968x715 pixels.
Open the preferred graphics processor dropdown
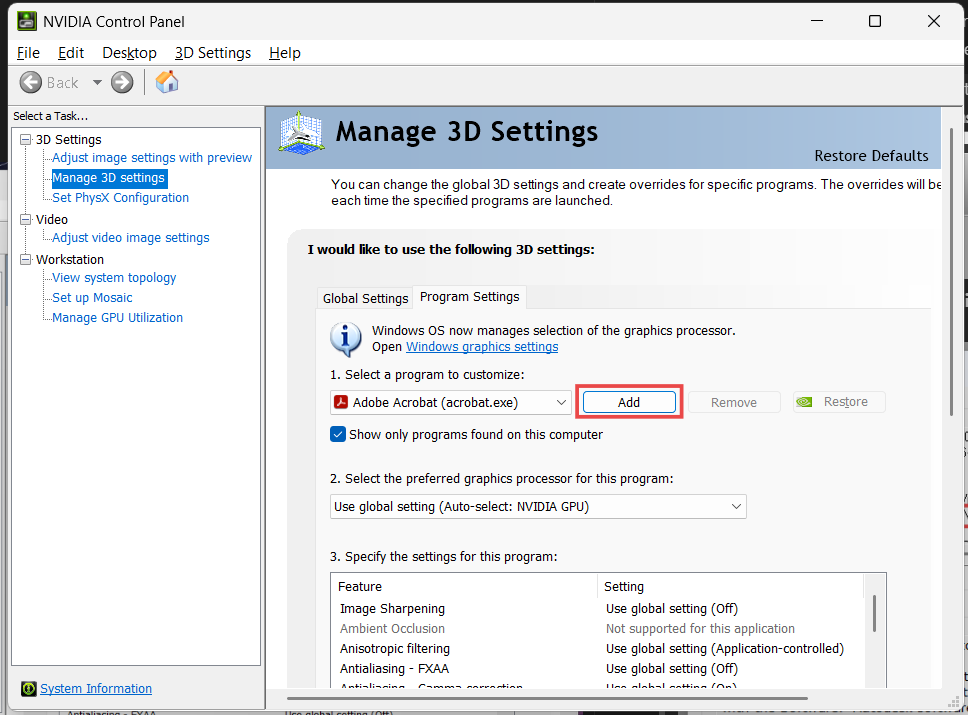pyautogui.click(x=538, y=506)
